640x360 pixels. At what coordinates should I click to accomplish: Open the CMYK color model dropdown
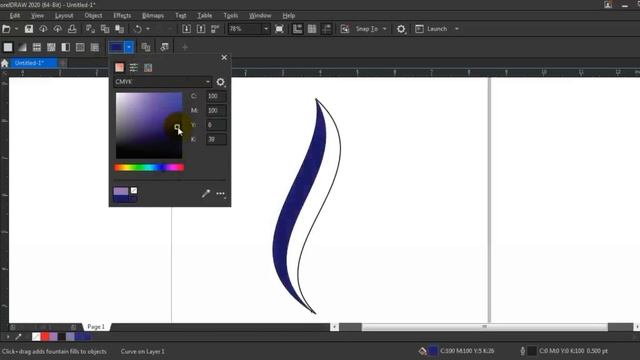pos(162,82)
